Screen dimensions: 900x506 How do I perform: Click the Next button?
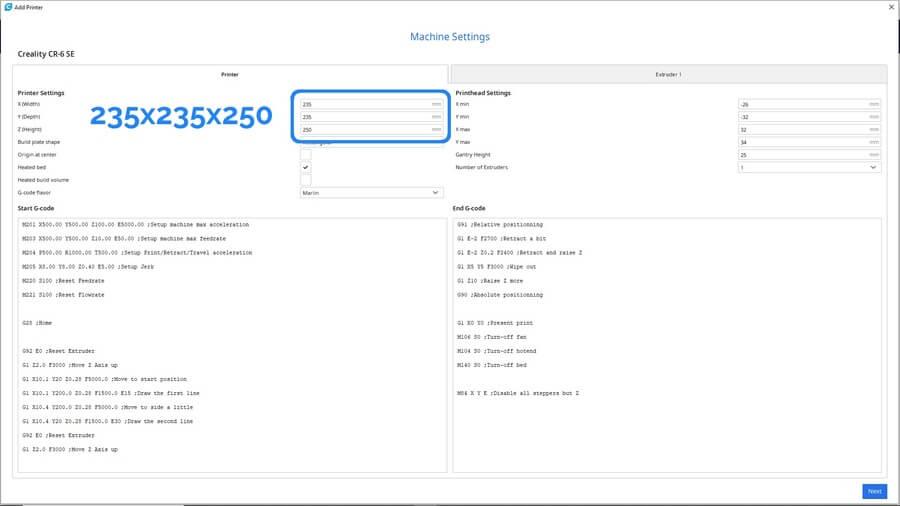874,491
